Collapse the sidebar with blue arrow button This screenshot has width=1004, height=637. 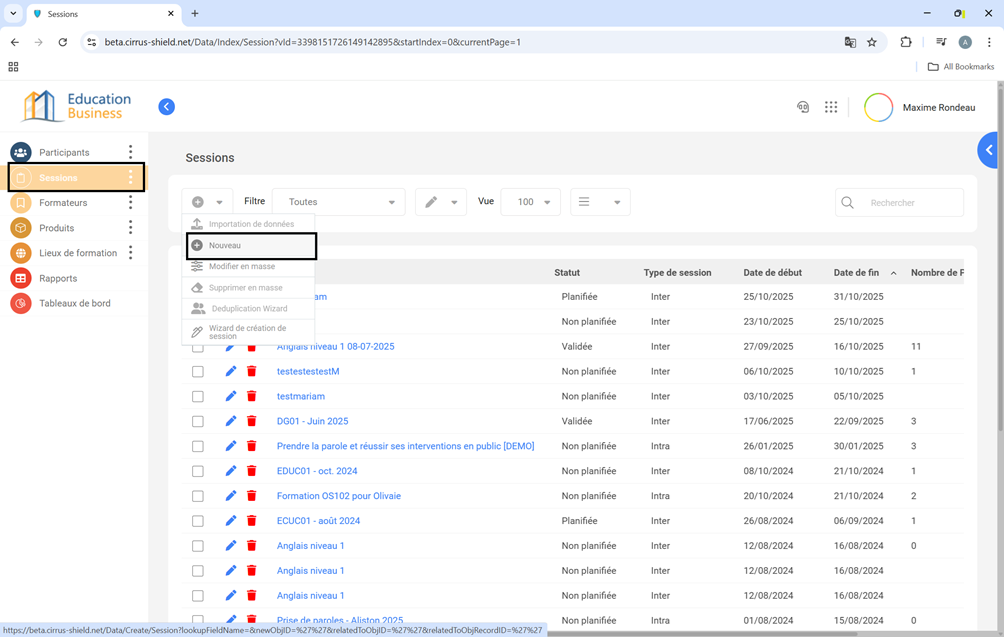pyautogui.click(x=167, y=107)
